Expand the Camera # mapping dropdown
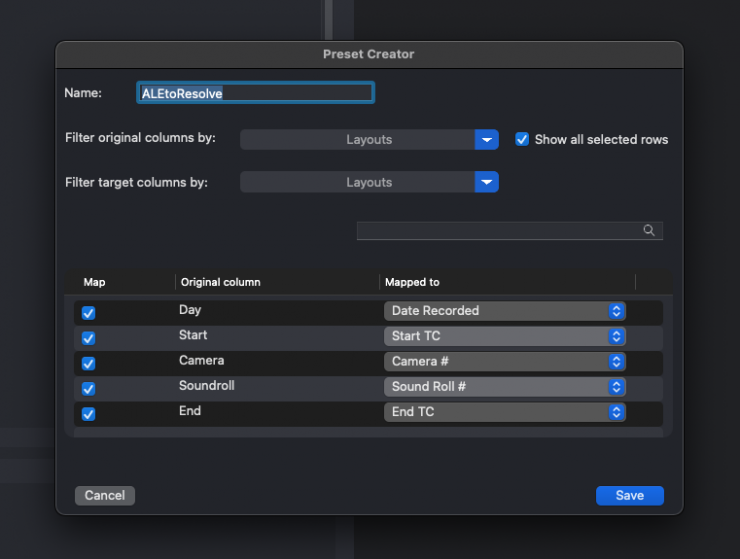 [505, 361]
